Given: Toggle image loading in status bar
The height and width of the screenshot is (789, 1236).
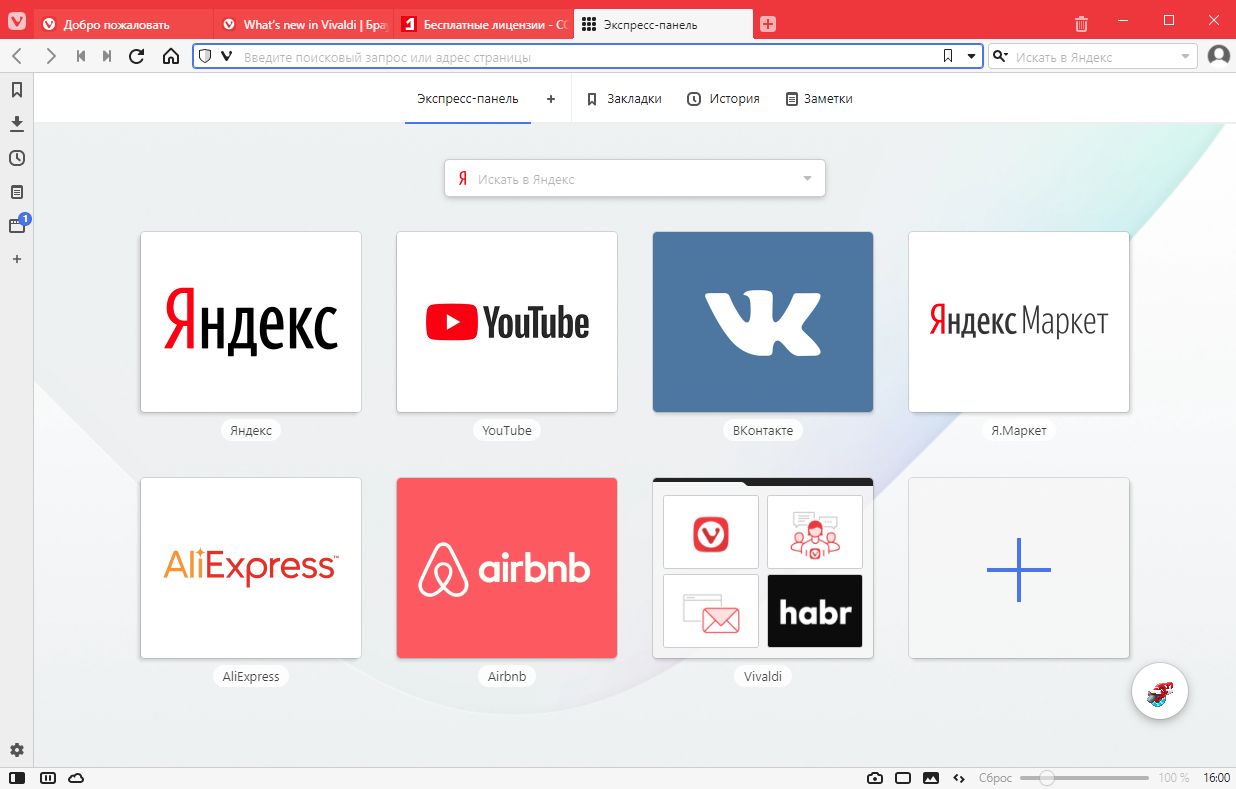Looking at the screenshot, I should click(x=931, y=778).
